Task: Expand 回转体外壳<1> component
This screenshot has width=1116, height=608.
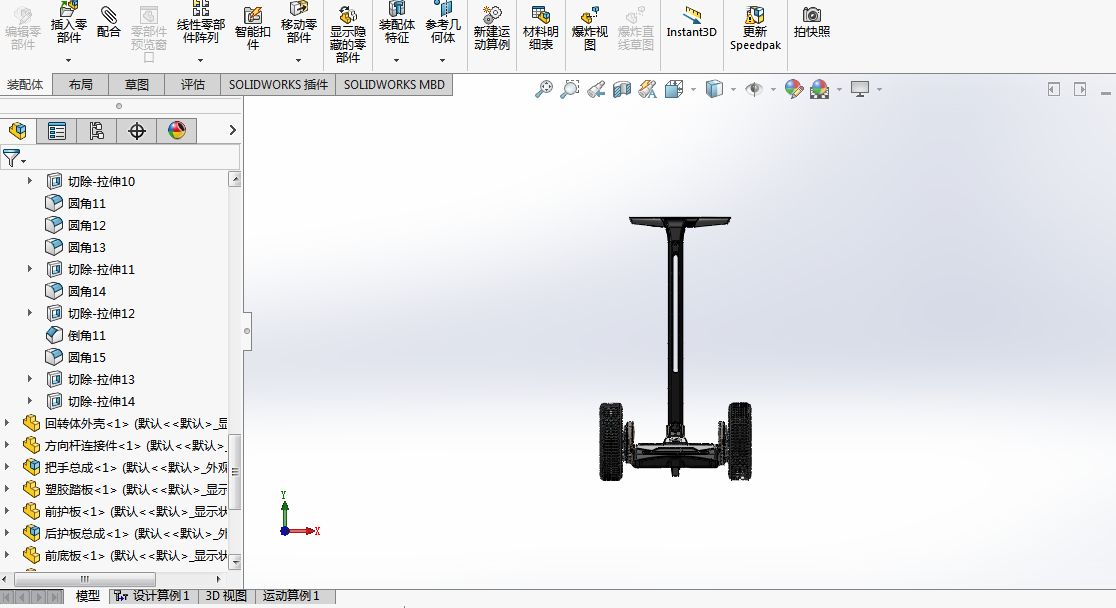Action: pyautogui.click(x=7, y=423)
